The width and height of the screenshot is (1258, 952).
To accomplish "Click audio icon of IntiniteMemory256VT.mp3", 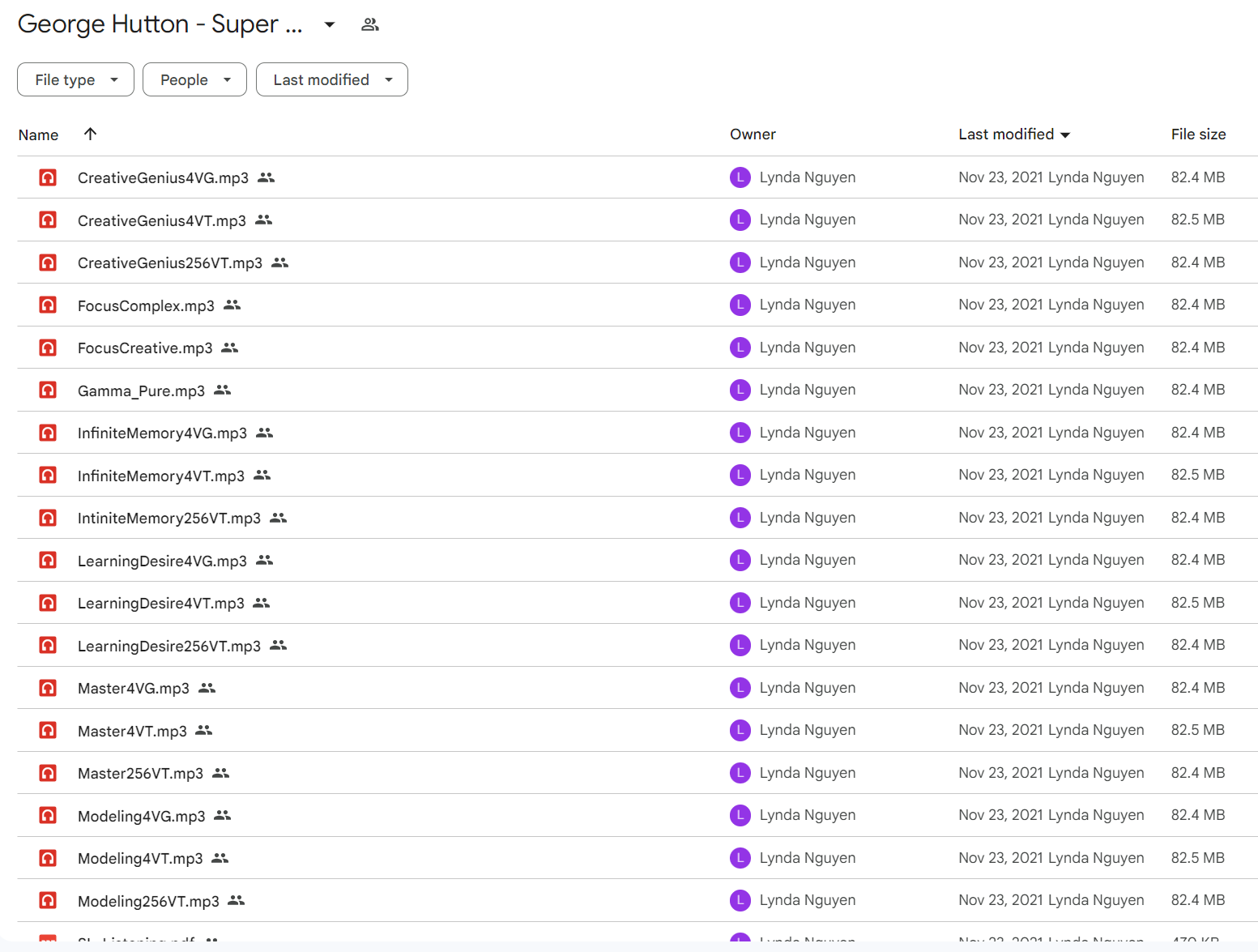I will pos(48,518).
